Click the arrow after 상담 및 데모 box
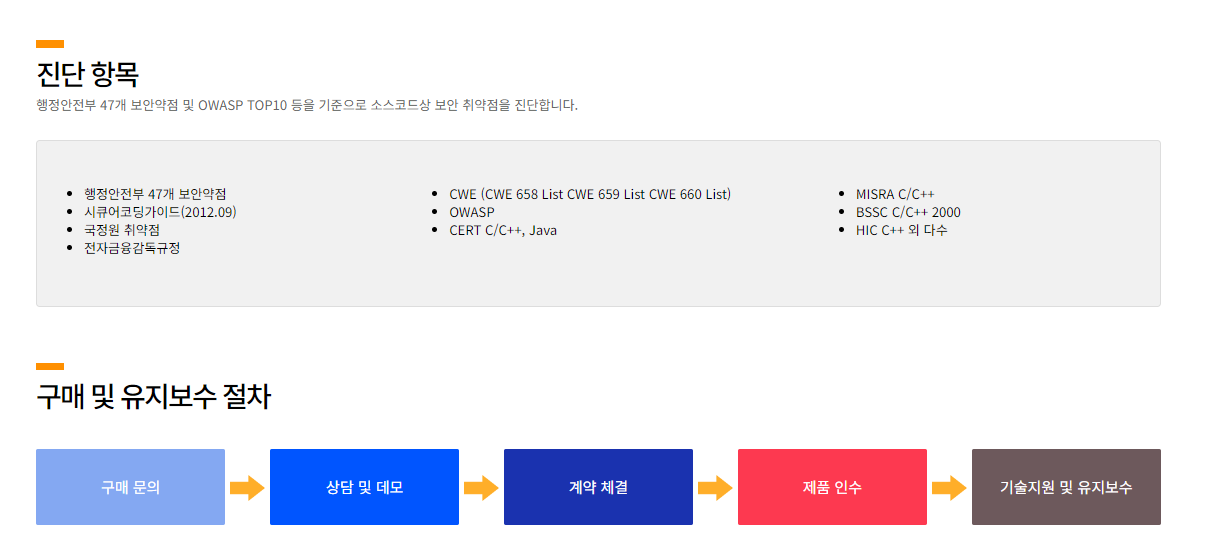Image resolution: width=1205 pixels, height=556 pixels. point(481,488)
